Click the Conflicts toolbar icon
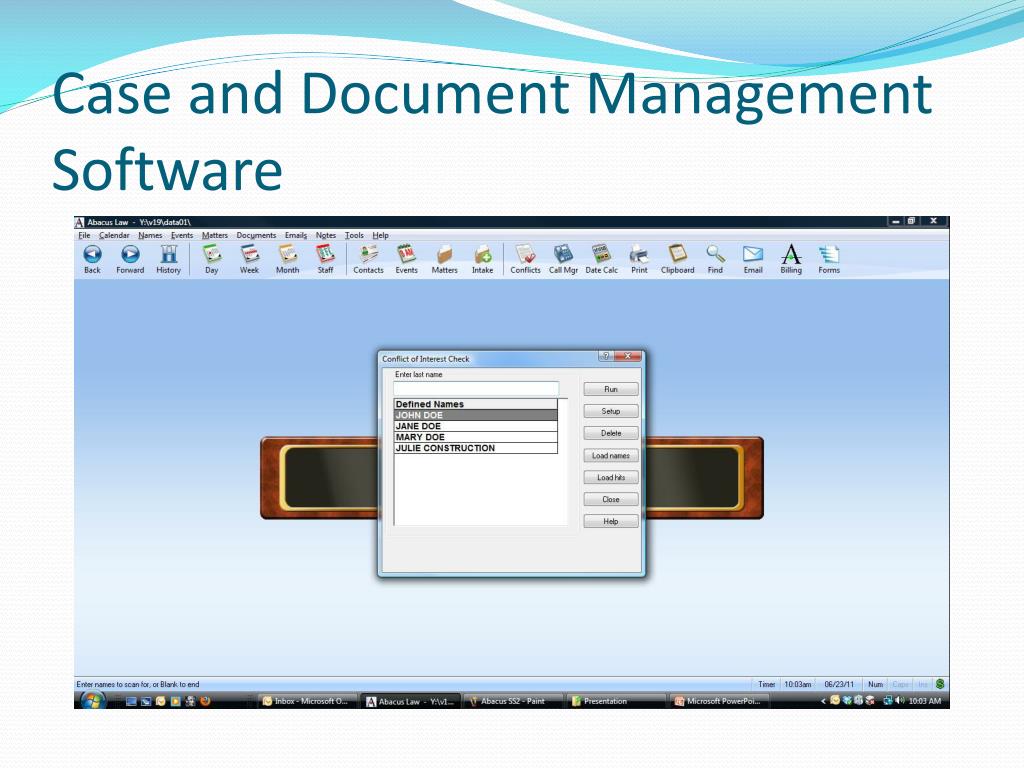Image resolution: width=1024 pixels, height=768 pixels. [525, 259]
